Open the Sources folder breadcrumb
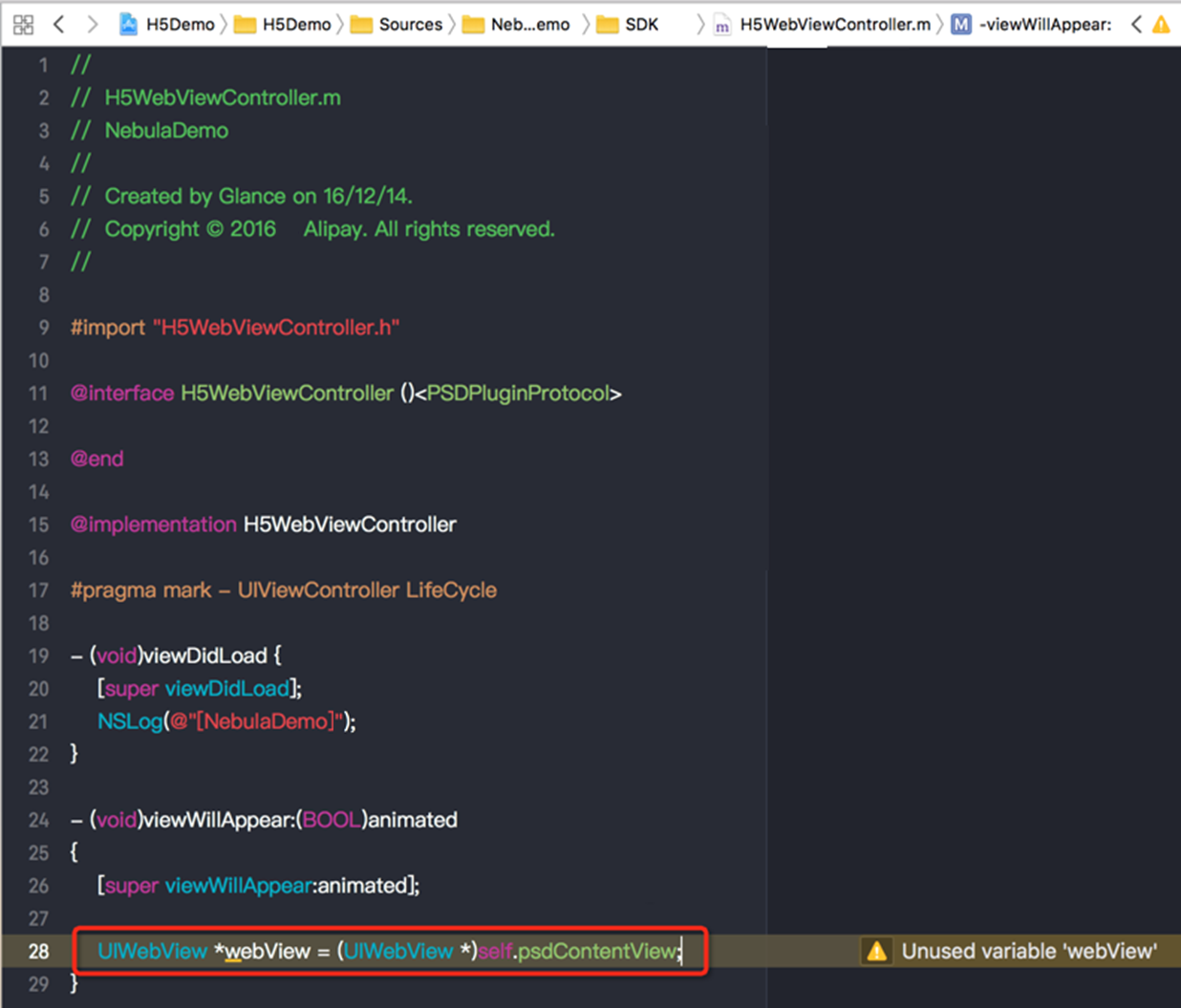This screenshot has height=1008, width=1181. 397,24
